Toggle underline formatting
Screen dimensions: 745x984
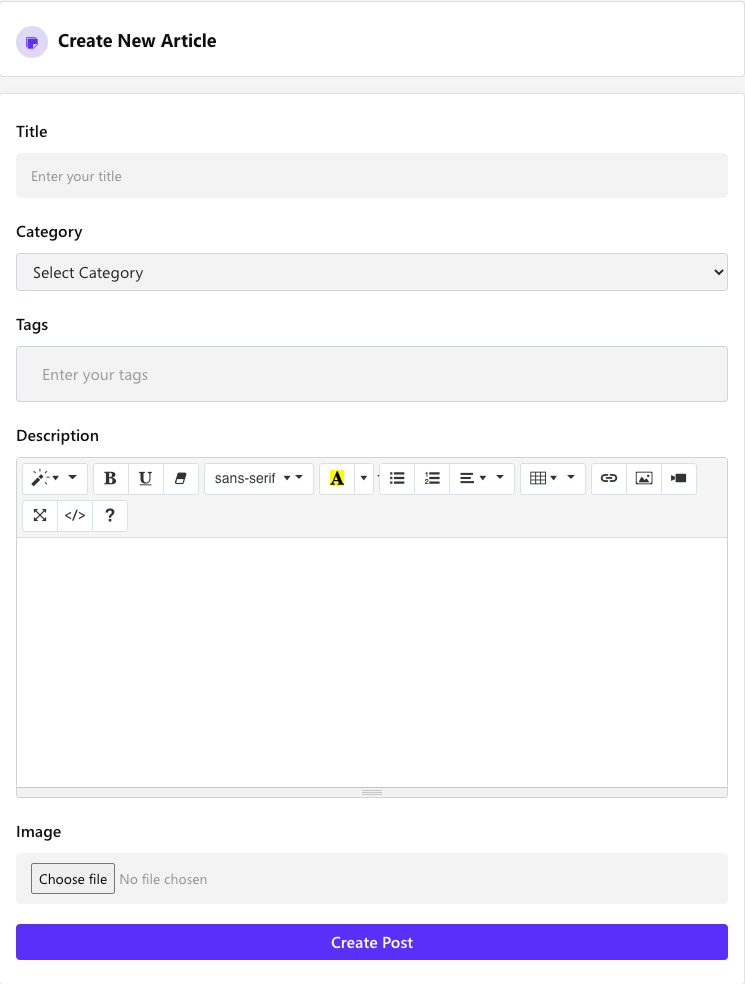pos(146,479)
